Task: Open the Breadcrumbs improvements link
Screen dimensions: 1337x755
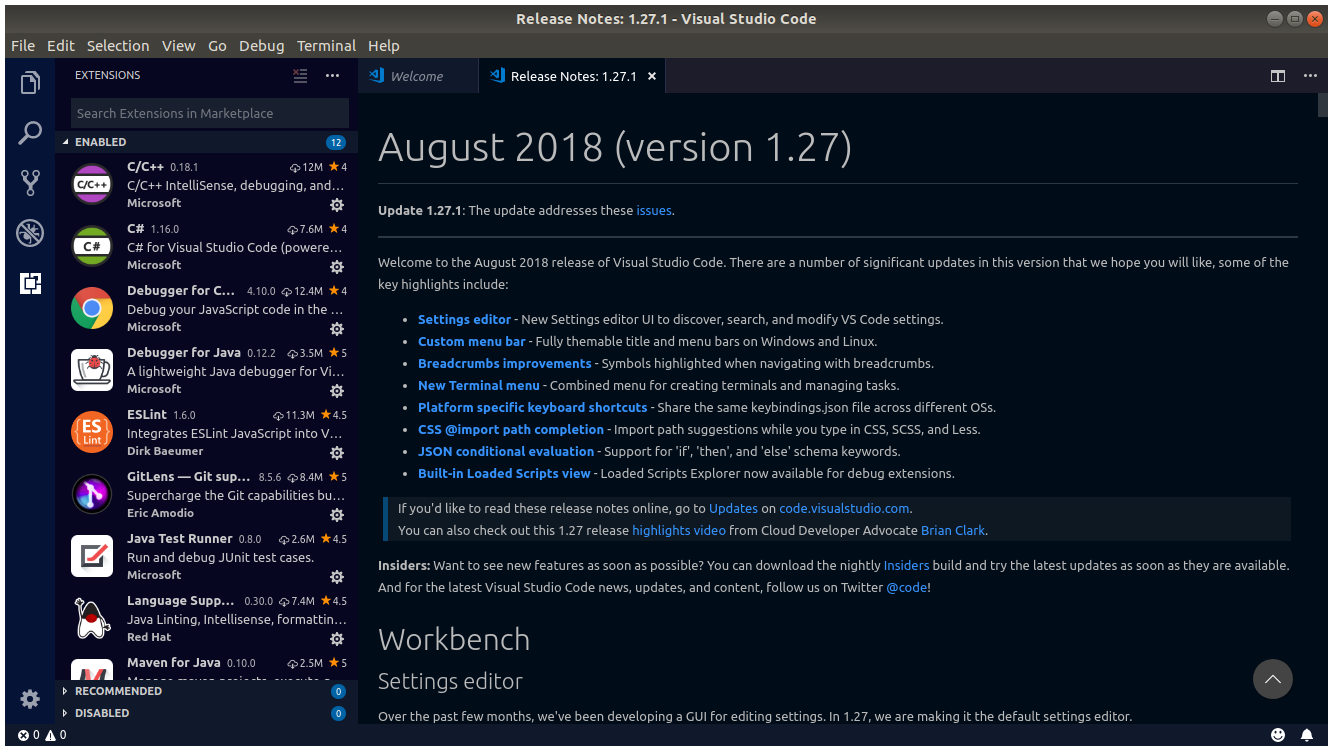Action: [x=505, y=364]
